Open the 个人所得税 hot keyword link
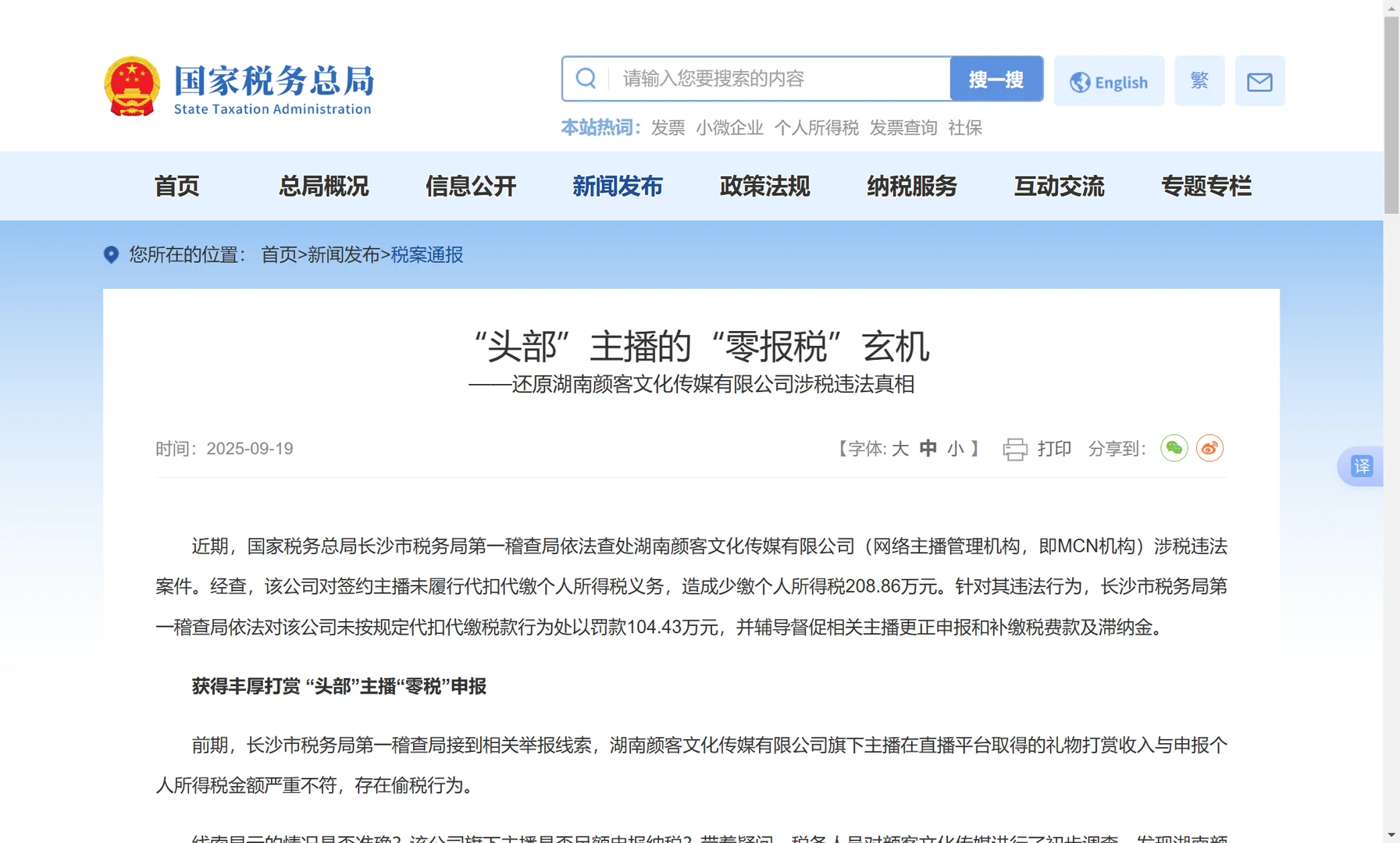The width and height of the screenshot is (1400, 843). pyautogui.click(x=817, y=127)
